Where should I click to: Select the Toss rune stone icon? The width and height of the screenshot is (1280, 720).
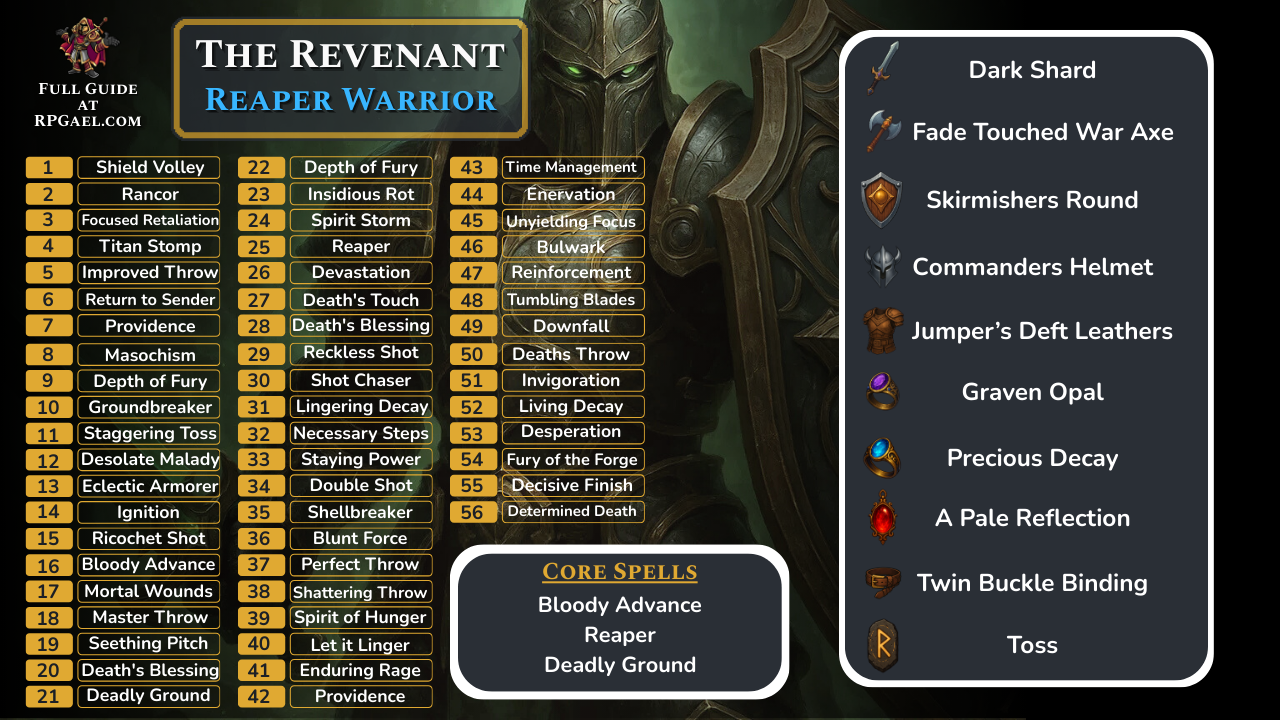[x=882, y=645]
